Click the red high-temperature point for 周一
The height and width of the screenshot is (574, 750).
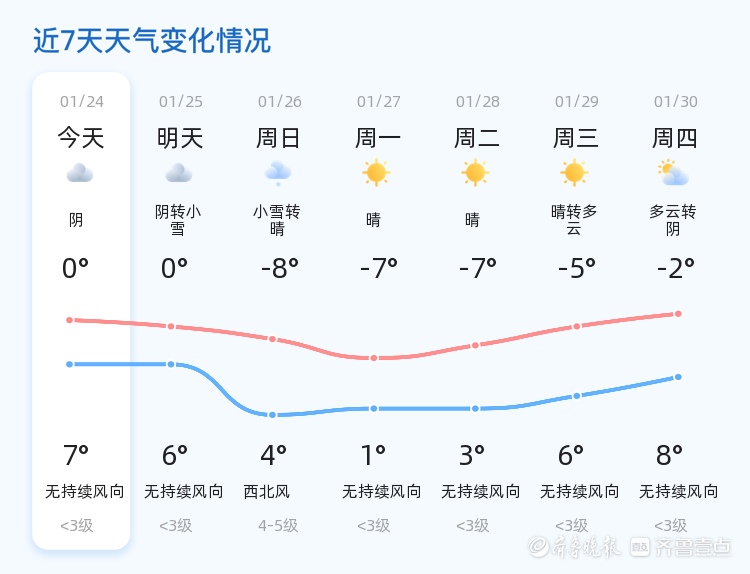[x=374, y=358]
